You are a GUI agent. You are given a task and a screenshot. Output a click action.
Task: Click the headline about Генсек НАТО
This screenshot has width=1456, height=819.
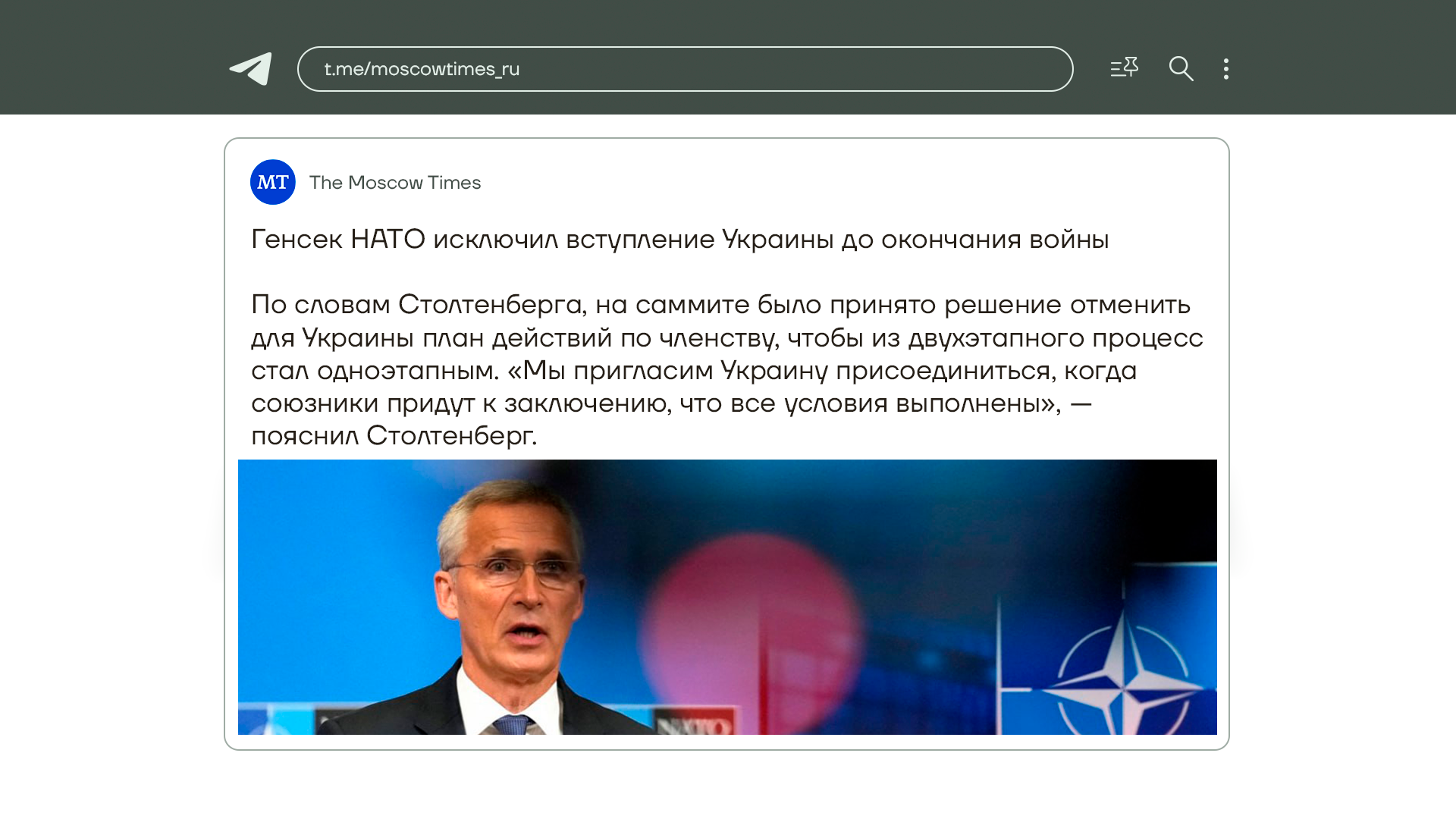pos(679,240)
